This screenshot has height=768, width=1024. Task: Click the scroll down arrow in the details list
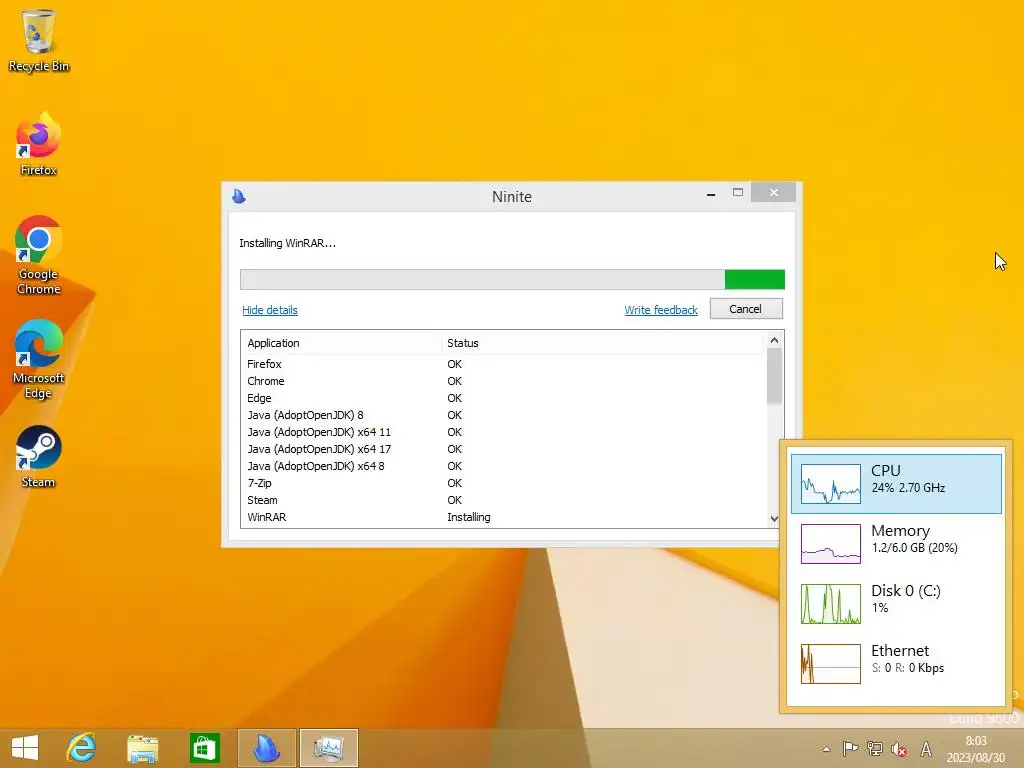775,519
